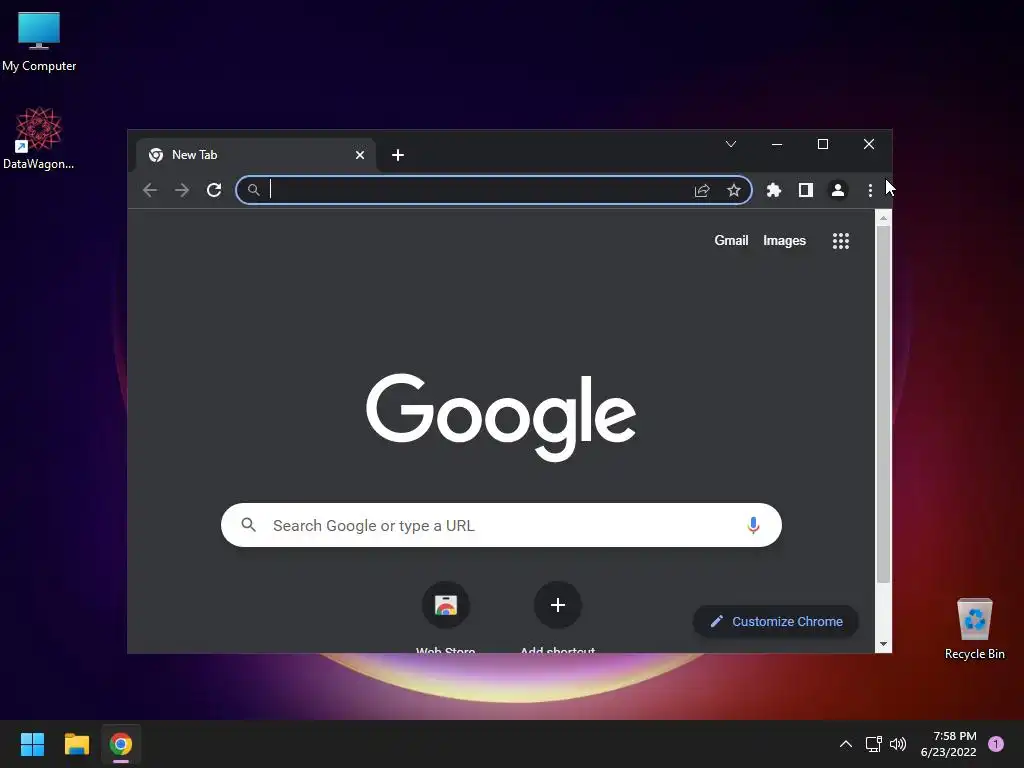Open the profile avatar menu
1024x768 pixels.
tap(838, 190)
